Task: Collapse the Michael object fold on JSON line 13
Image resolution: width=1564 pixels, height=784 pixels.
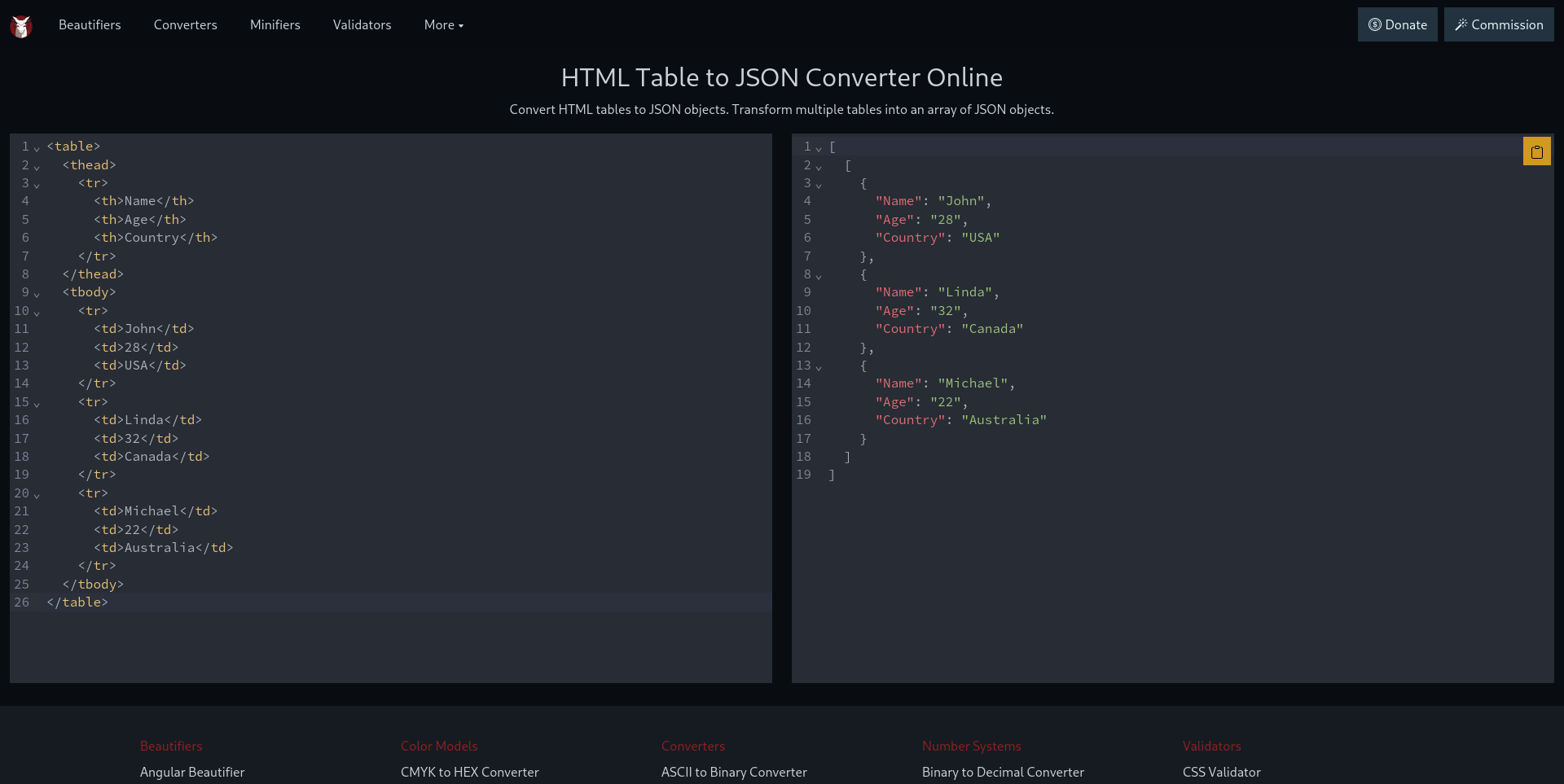Action: 819,367
